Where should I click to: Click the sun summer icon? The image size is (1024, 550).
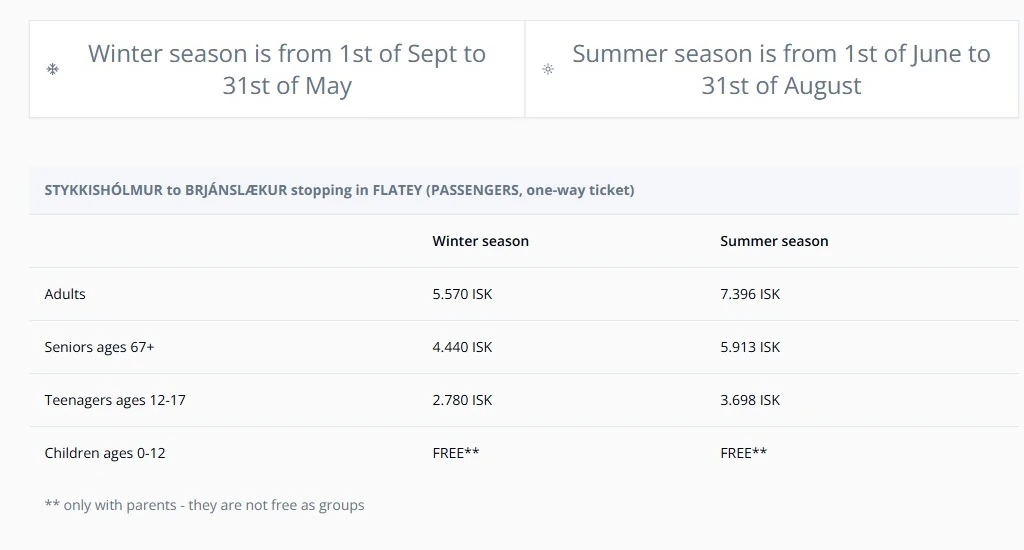point(547,69)
